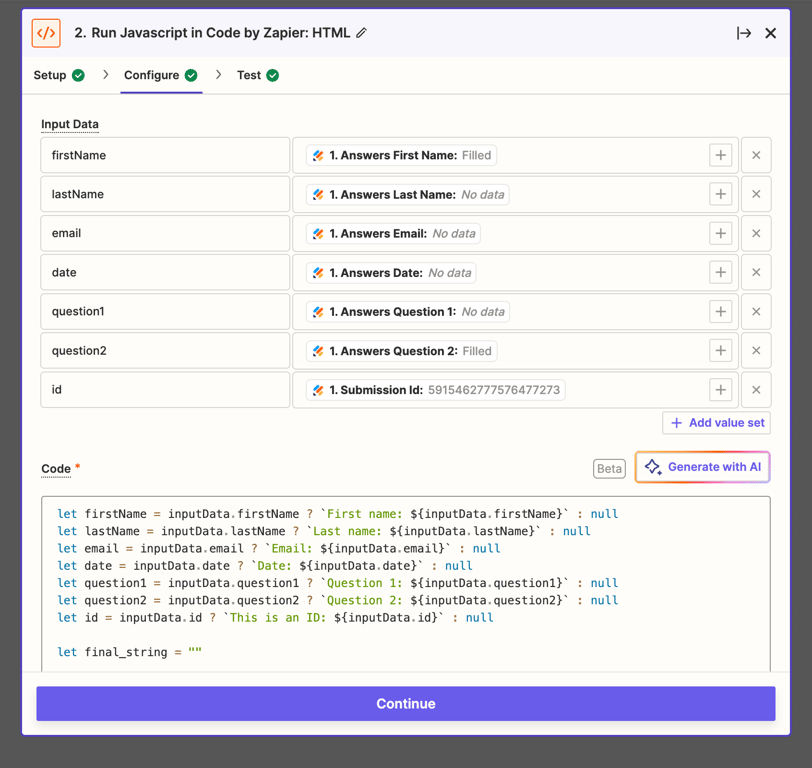This screenshot has height=768, width=812.
Task: Select the Answers First Name pill
Action: pos(401,155)
